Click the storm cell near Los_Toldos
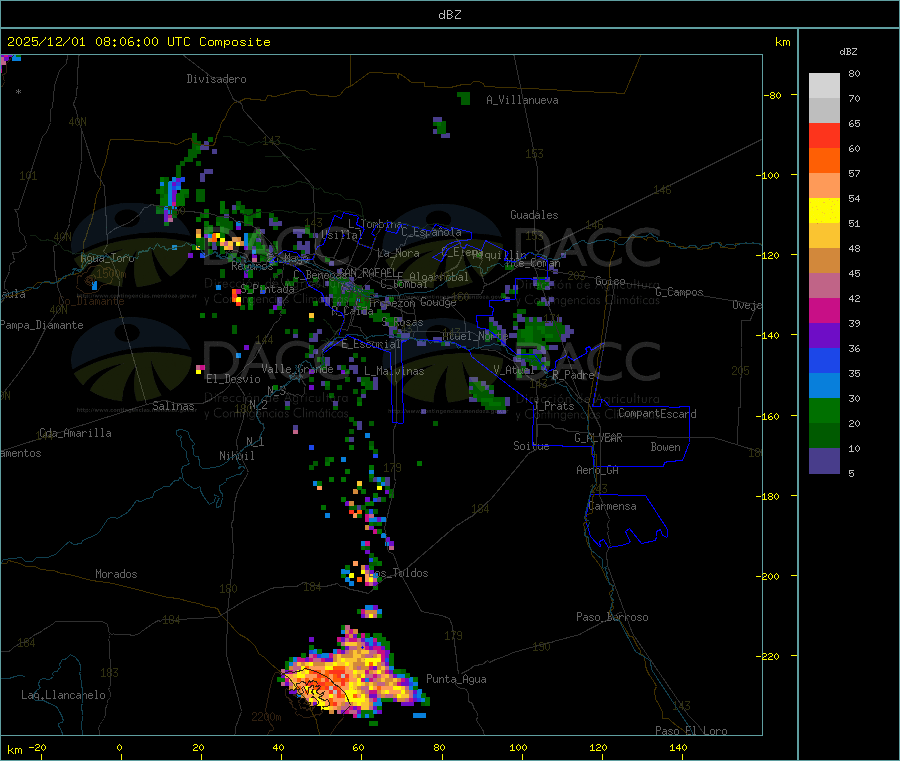 360,575
